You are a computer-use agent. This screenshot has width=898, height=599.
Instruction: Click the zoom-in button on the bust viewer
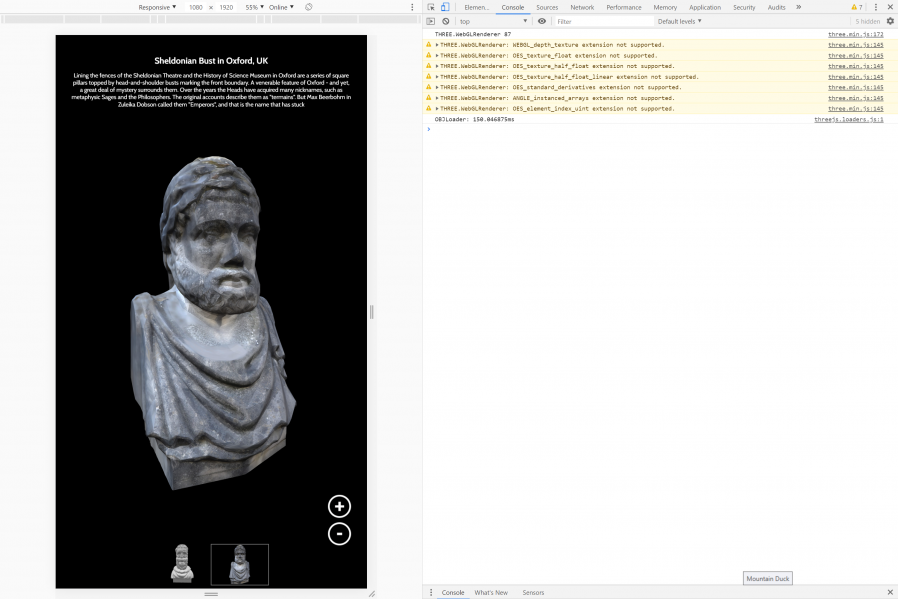pyautogui.click(x=339, y=506)
